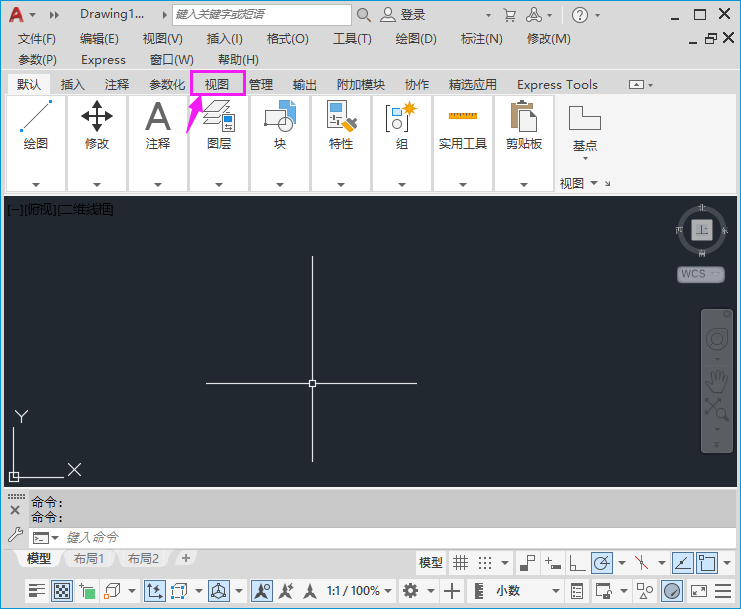
Task: Click the help question mark icon
Action: [x=579, y=15]
